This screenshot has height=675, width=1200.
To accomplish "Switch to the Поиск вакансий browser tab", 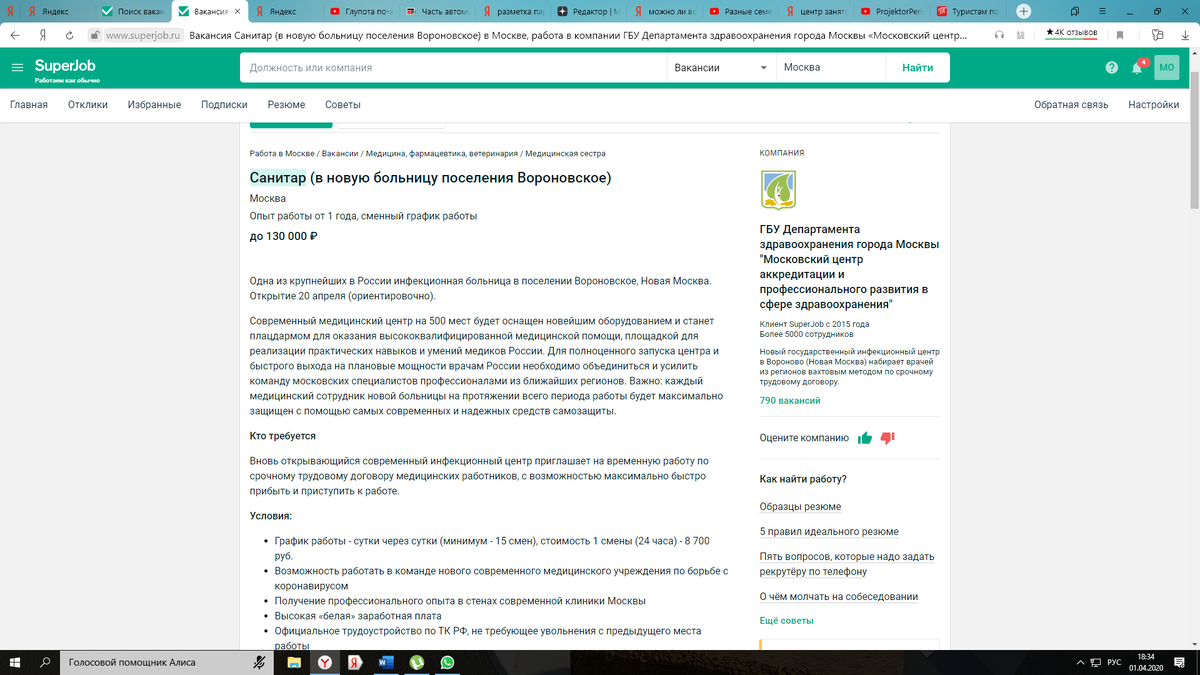I will [x=135, y=11].
